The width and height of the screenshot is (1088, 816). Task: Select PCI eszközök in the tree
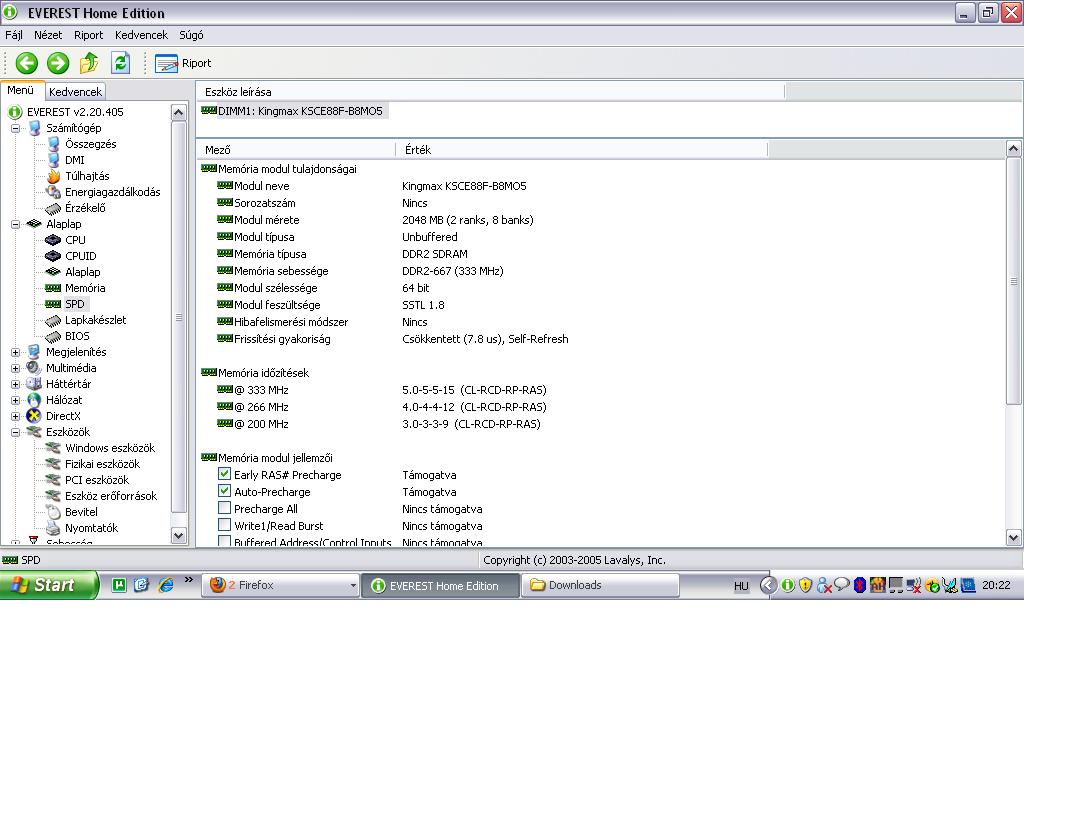tap(96, 480)
